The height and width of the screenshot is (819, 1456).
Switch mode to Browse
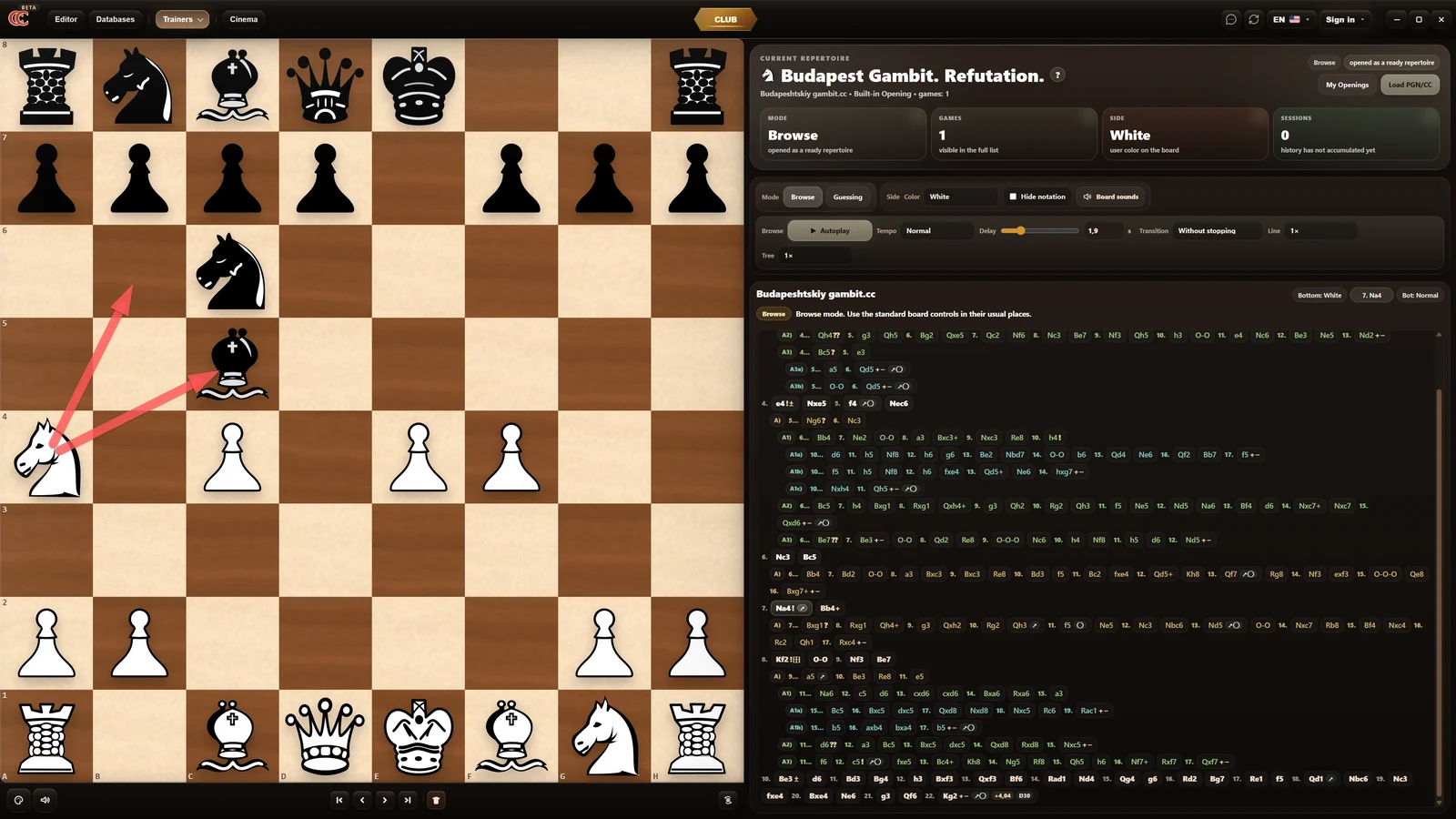[x=803, y=197]
